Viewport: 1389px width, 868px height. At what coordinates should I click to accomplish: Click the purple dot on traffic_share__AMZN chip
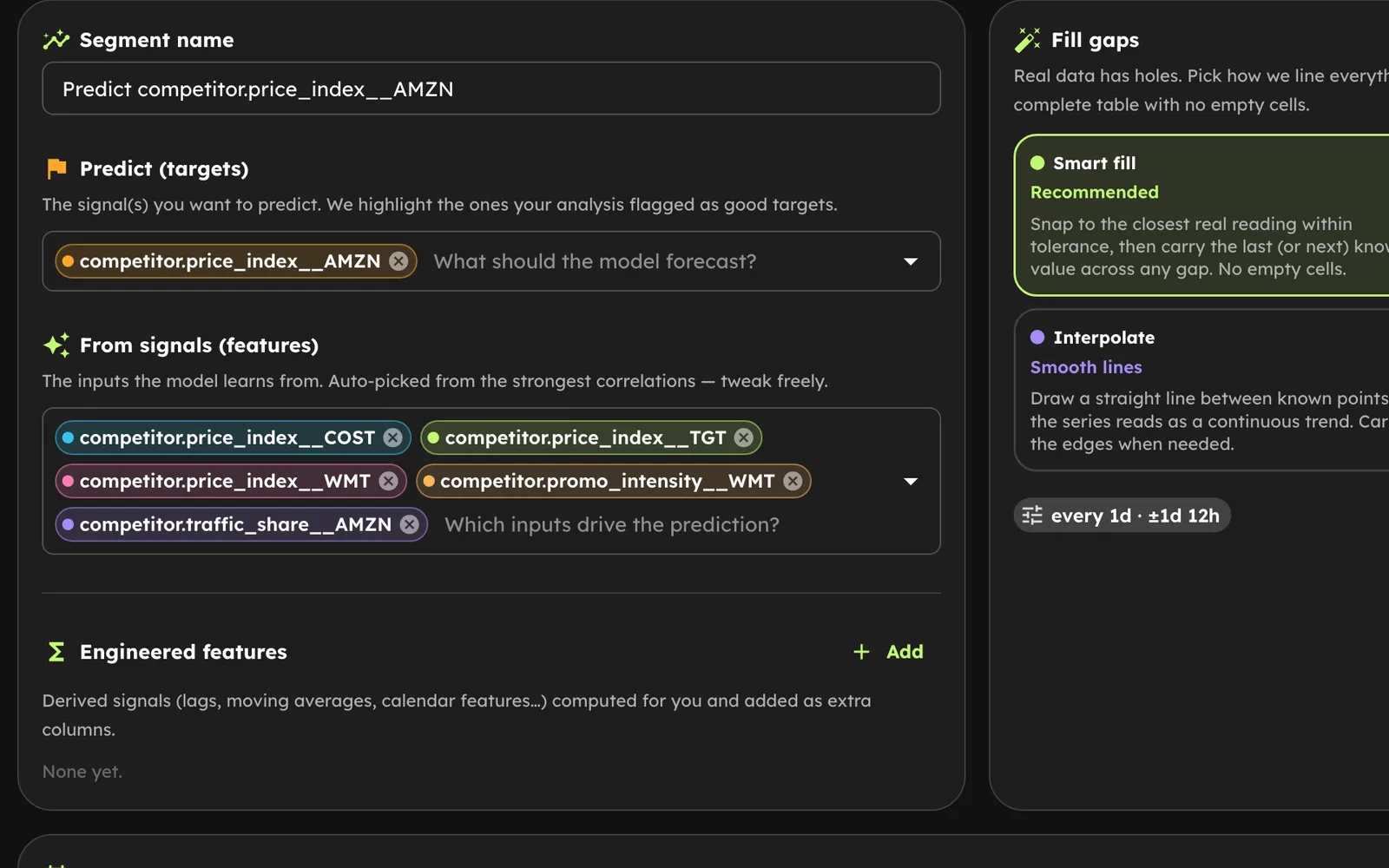(68, 524)
